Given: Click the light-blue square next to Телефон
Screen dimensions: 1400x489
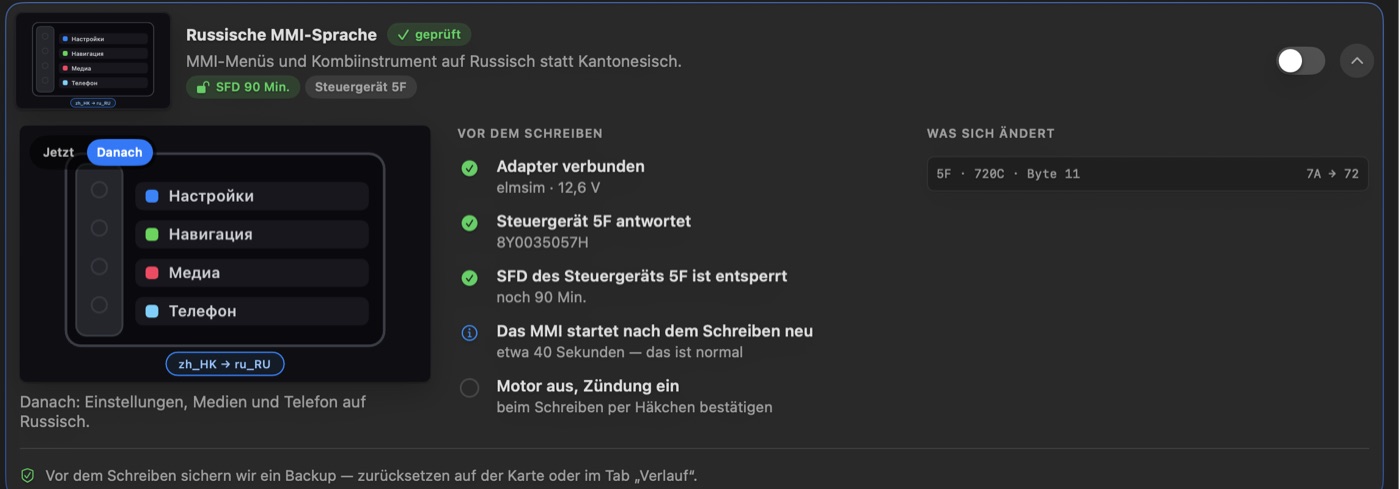Looking at the screenshot, I should coord(152,312).
